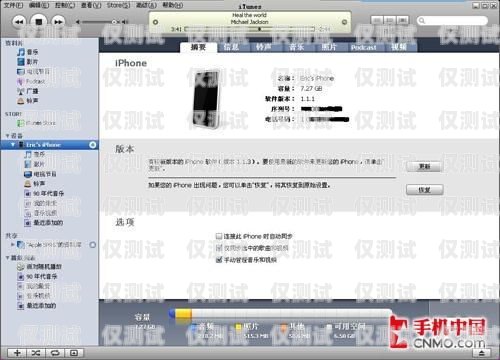
Task: Toggle auto-sync when this iPhone is connected
Action: coord(219,236)
